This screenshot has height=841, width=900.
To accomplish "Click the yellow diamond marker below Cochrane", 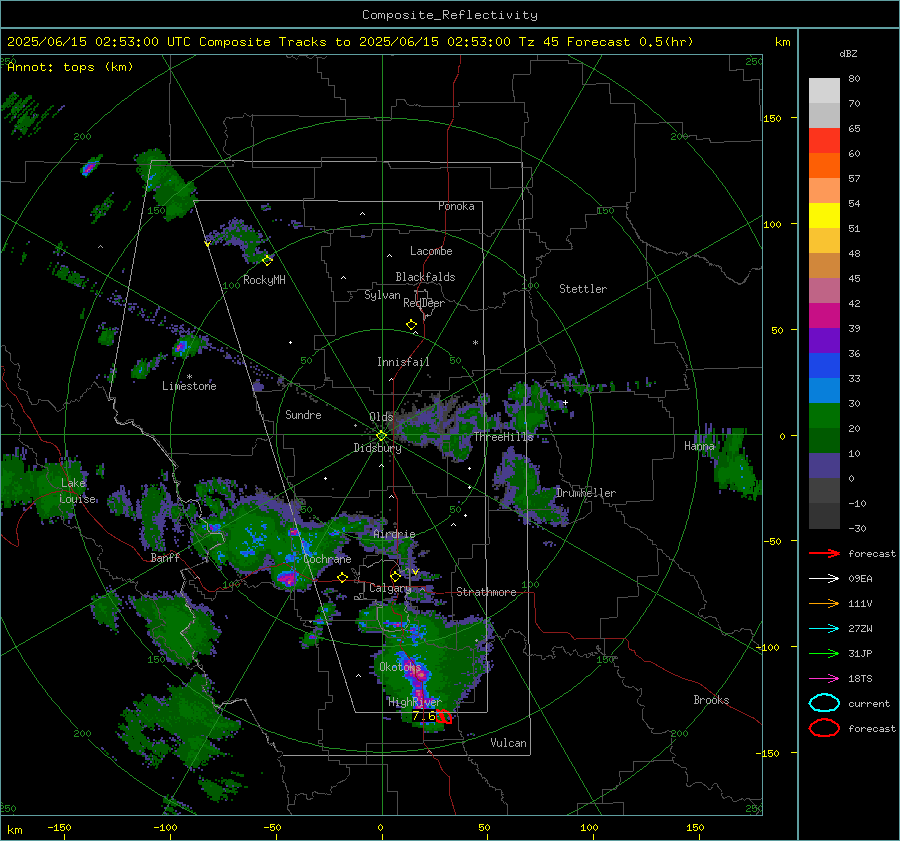I will 342,578.
